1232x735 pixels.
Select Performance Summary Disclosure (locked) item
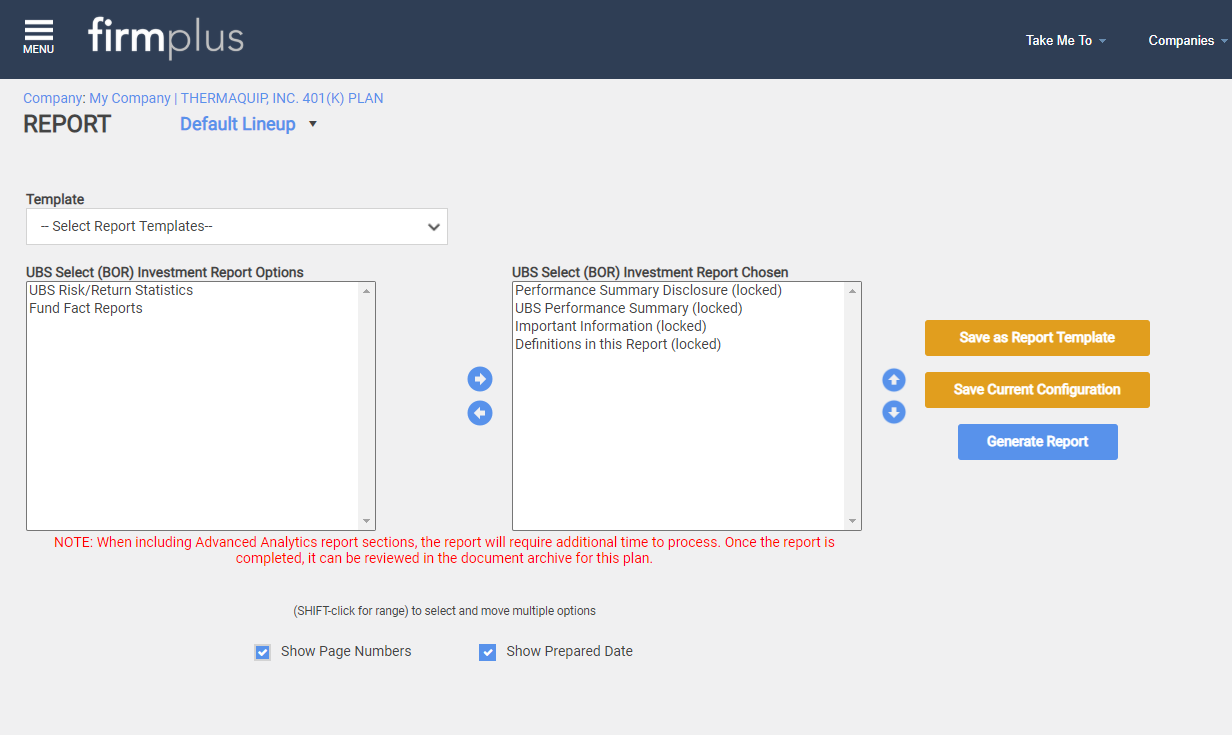(x=678, y=291)
